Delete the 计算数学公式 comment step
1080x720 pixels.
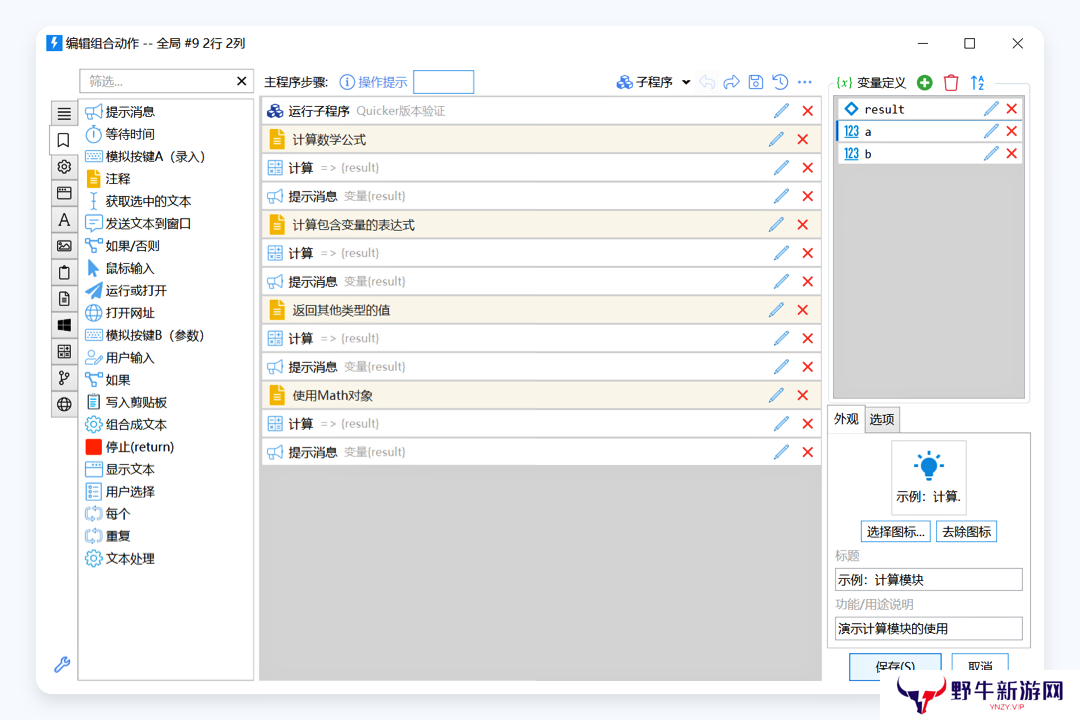[x=802, y=139]
